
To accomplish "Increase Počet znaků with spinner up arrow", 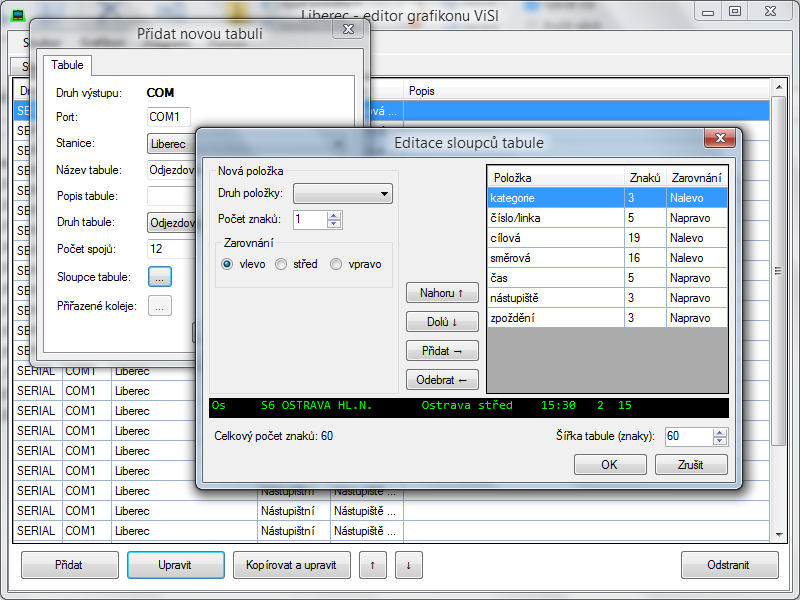I will point(334,214).
